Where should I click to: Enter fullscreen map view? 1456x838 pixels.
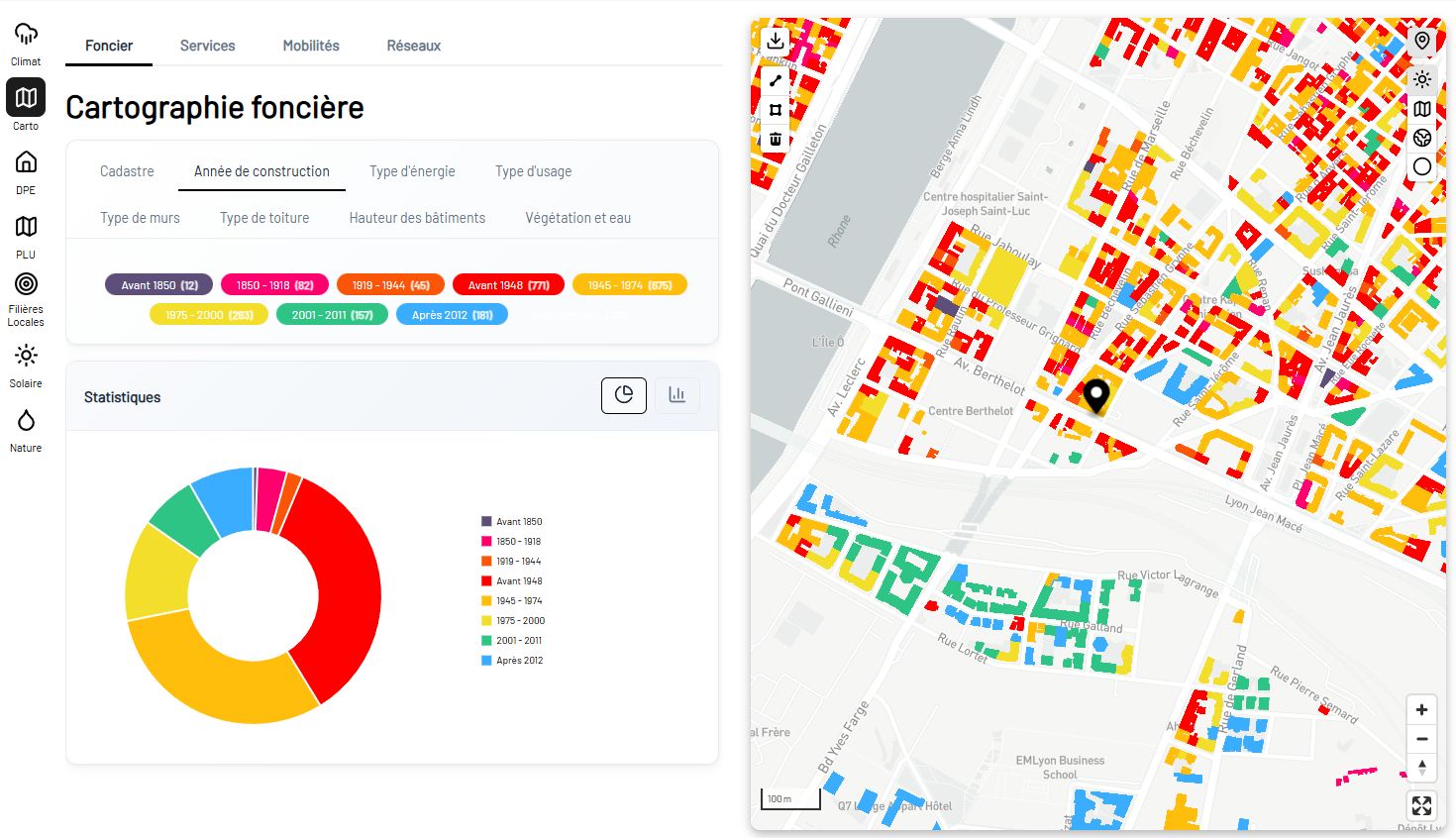coord(1421,805)
